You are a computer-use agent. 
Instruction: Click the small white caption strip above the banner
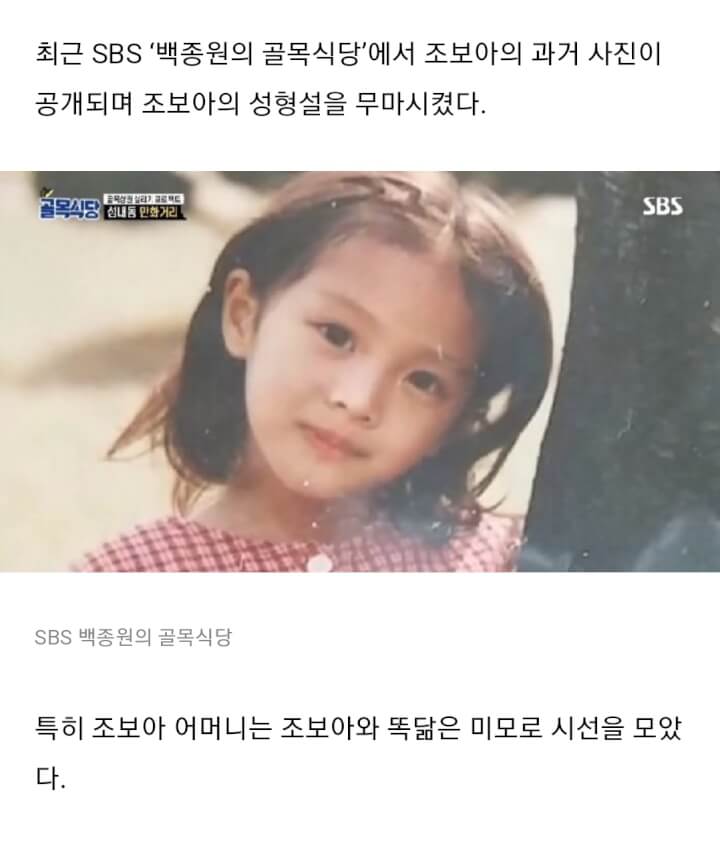[x=144, y=199]
